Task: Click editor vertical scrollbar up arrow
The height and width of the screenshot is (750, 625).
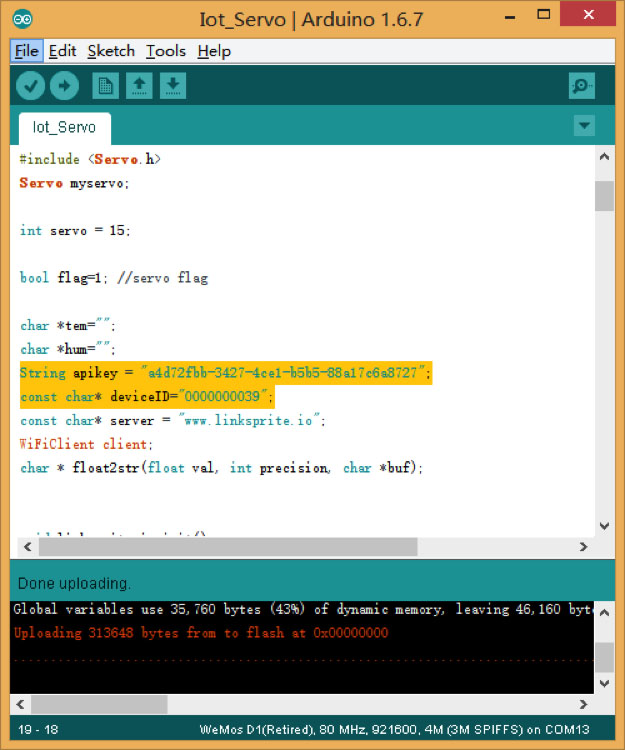Action: (x=604, y=157)
